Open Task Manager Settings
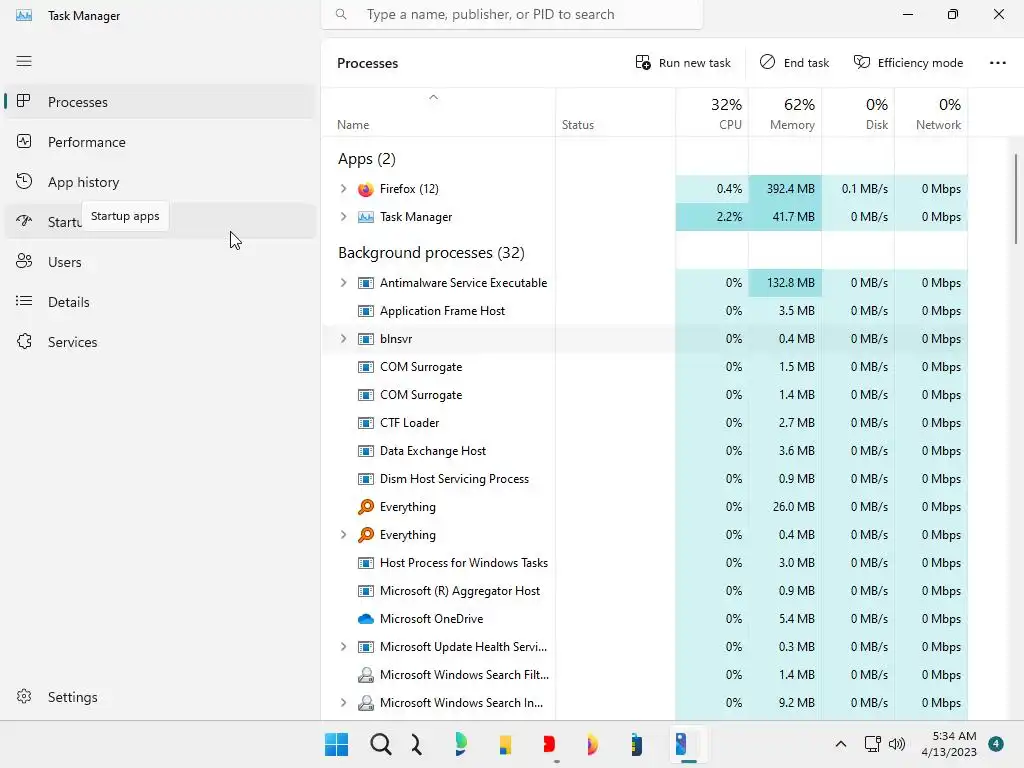 [x=160, y=697]
